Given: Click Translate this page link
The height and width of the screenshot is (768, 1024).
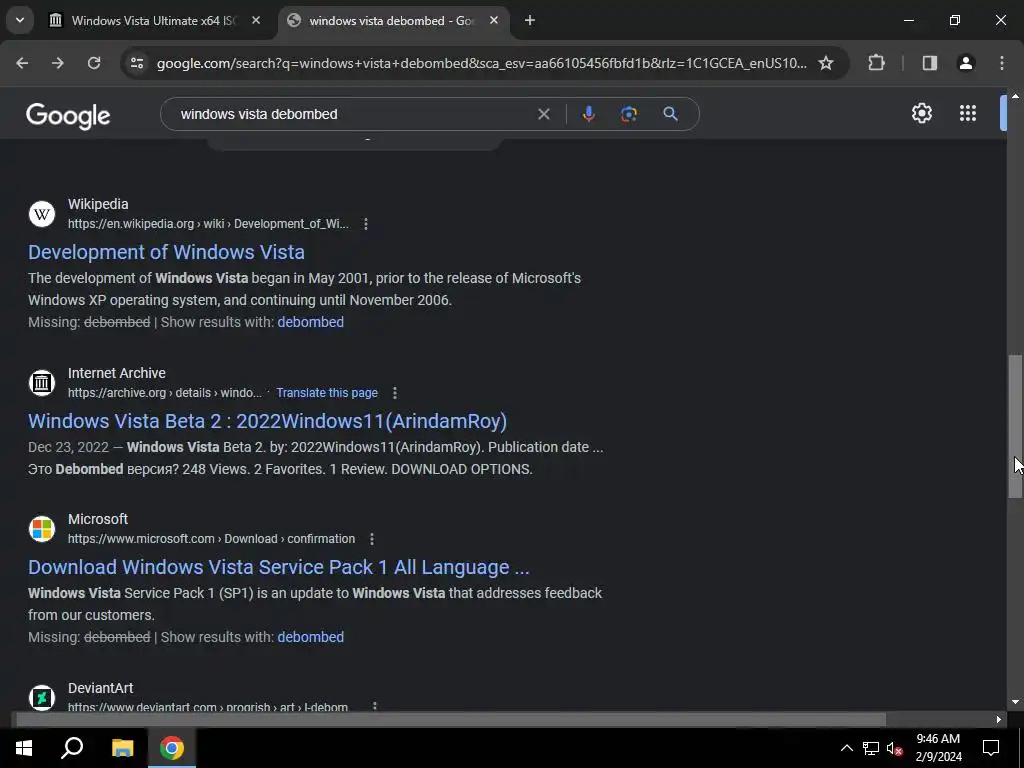Looking at the screenshot, I should [x=327, y=392].
